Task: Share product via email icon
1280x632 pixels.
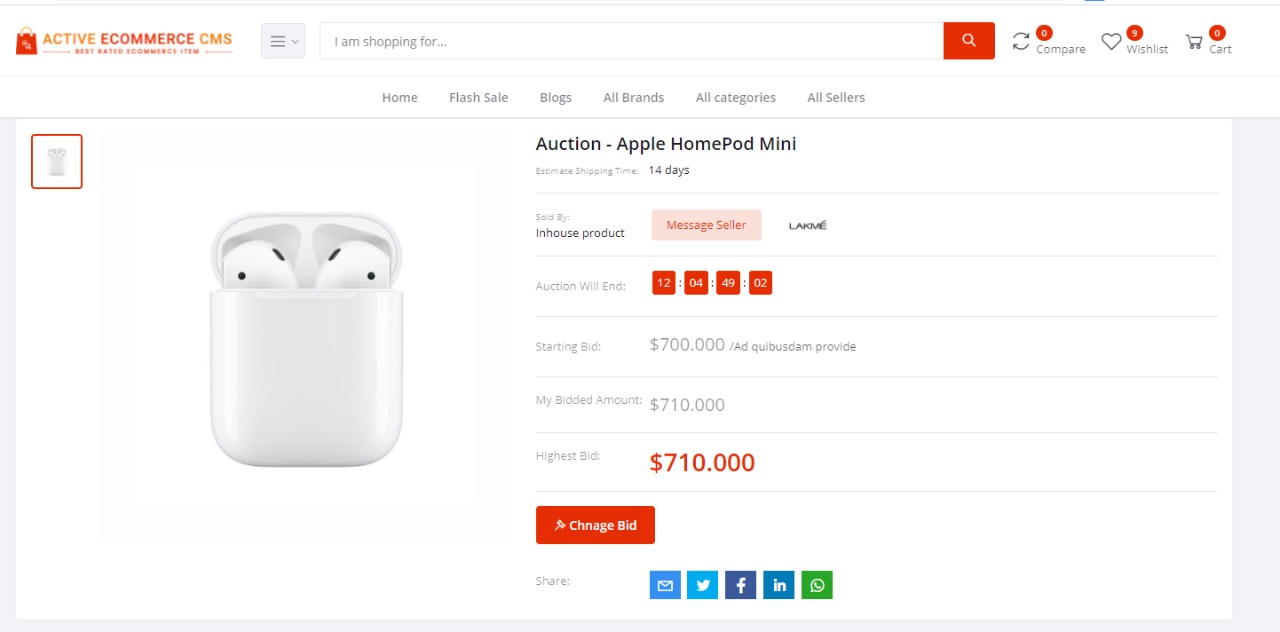Action: [665, 585]
